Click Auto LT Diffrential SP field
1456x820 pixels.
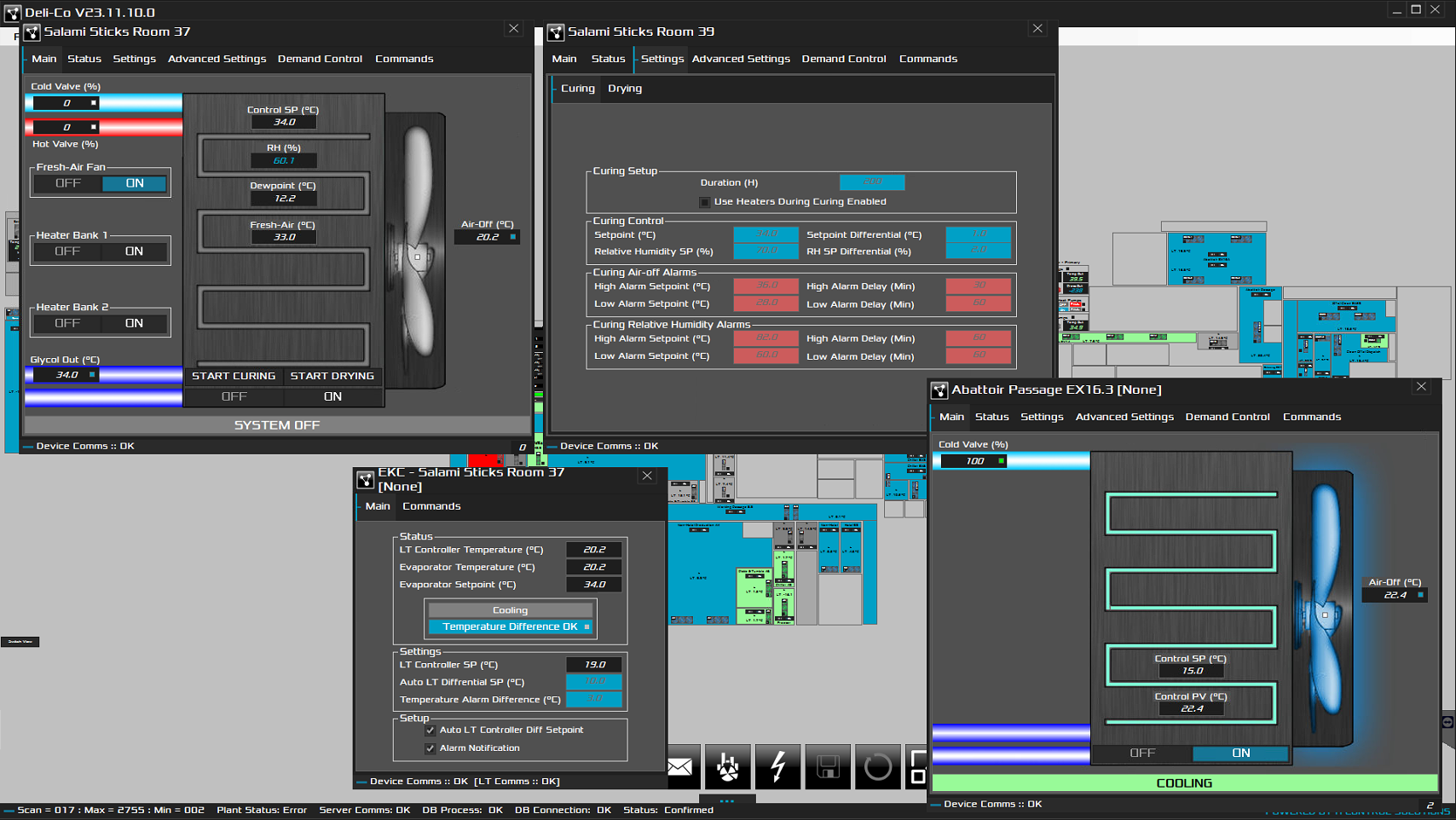pos(594,682)
